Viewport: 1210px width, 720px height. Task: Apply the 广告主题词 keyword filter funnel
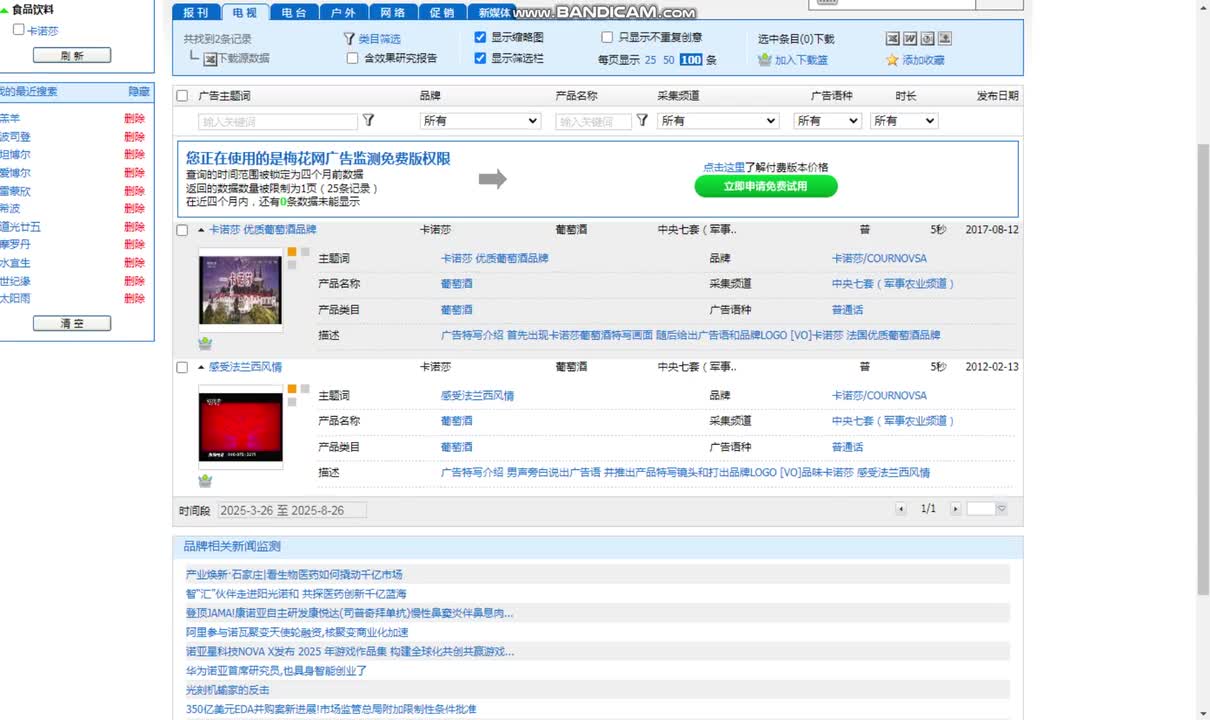click(x=368, y=120)
